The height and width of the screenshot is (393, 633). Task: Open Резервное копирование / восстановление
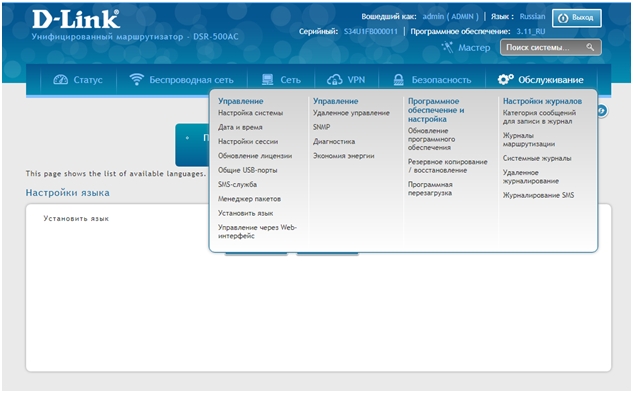tap(447, 166)
